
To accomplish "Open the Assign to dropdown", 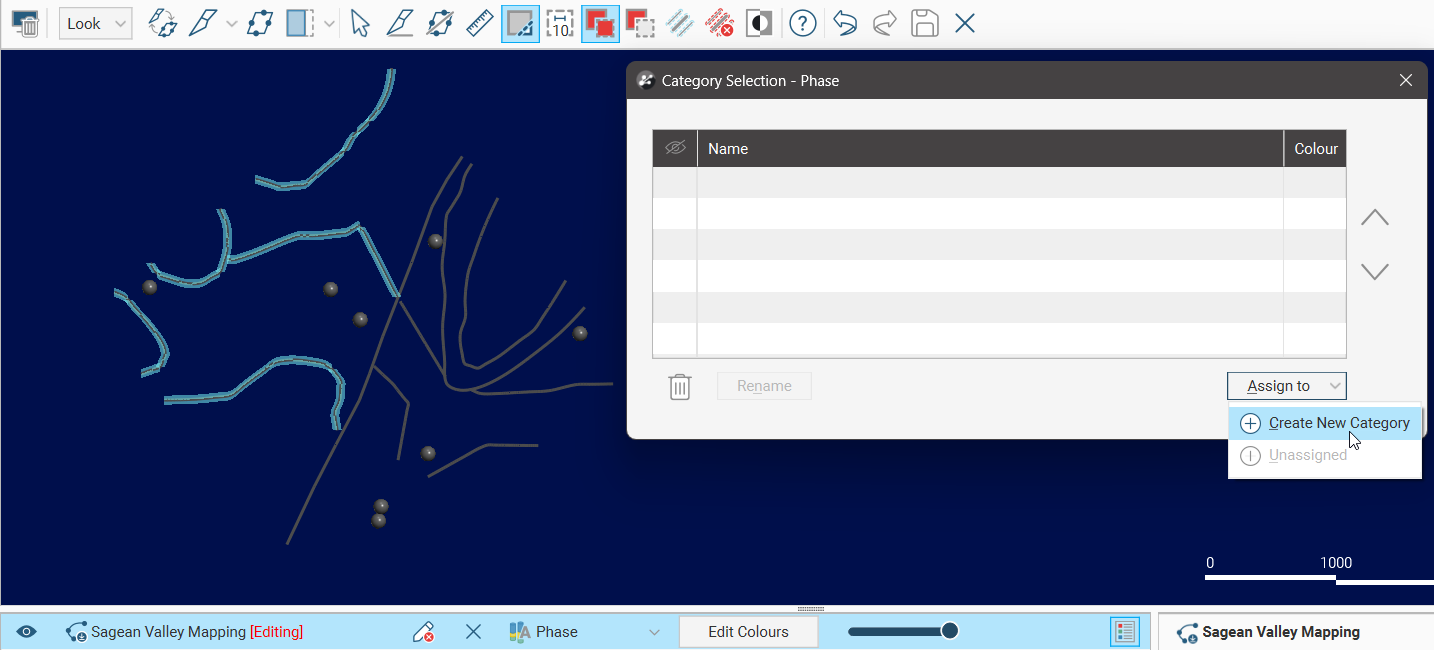I will pos(1286,386).
